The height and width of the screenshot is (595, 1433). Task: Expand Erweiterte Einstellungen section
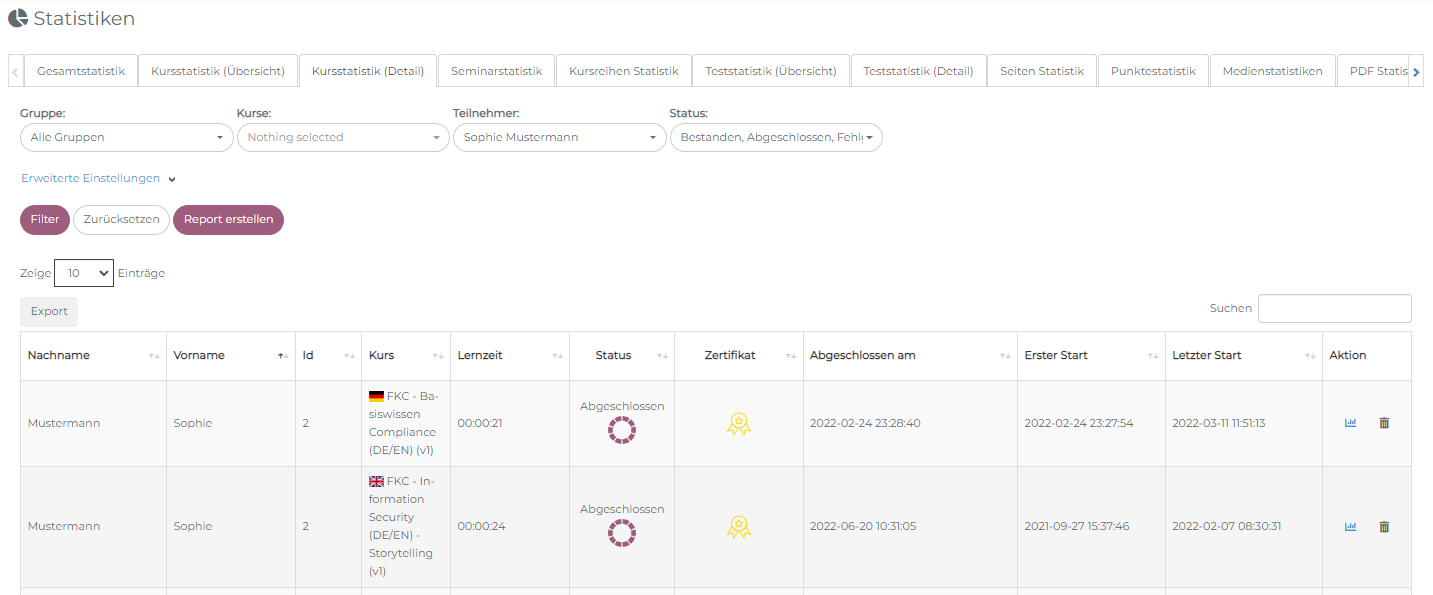point(98,178)
